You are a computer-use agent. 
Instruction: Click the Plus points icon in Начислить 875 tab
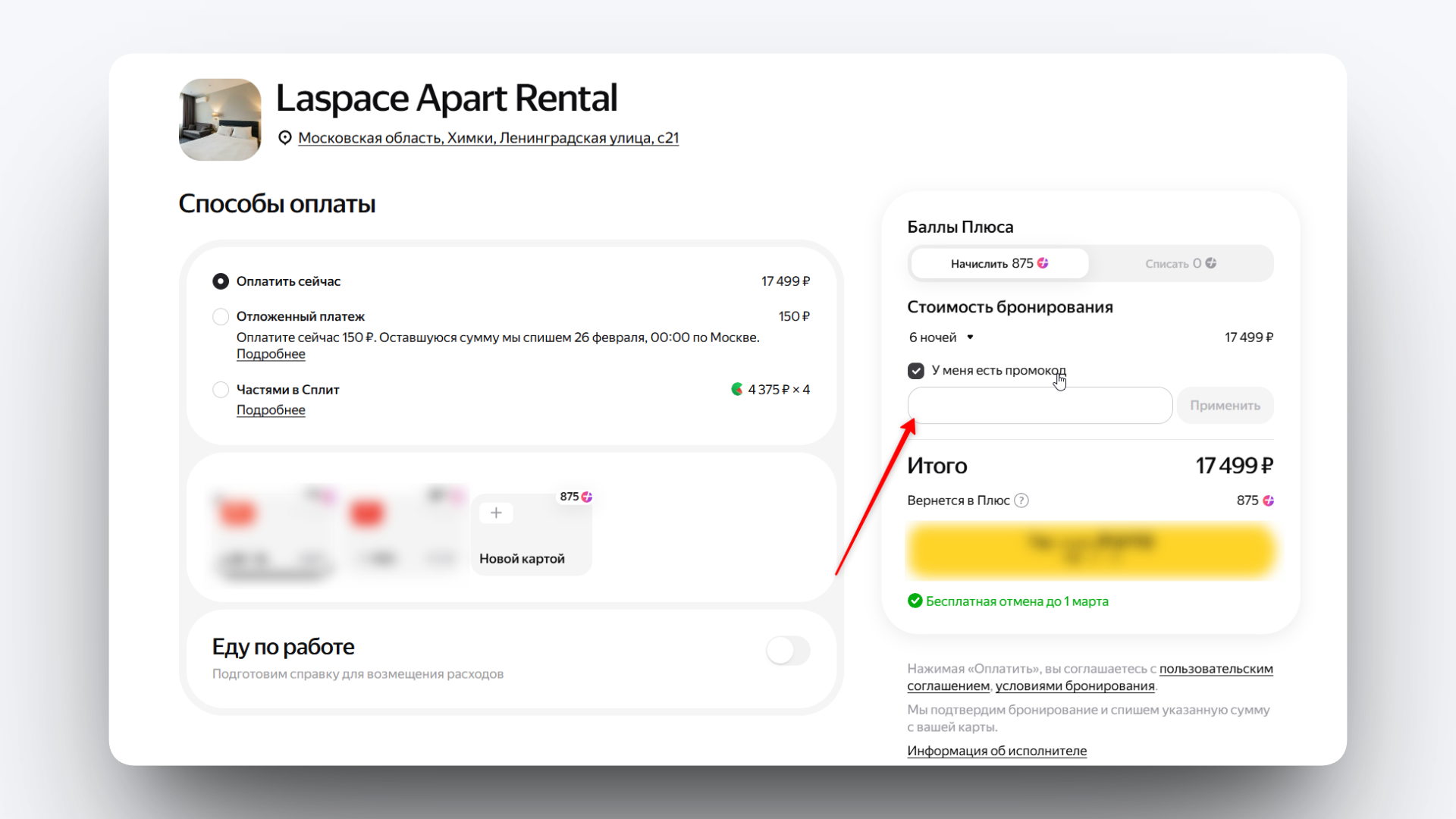[x=1043, y=263]
